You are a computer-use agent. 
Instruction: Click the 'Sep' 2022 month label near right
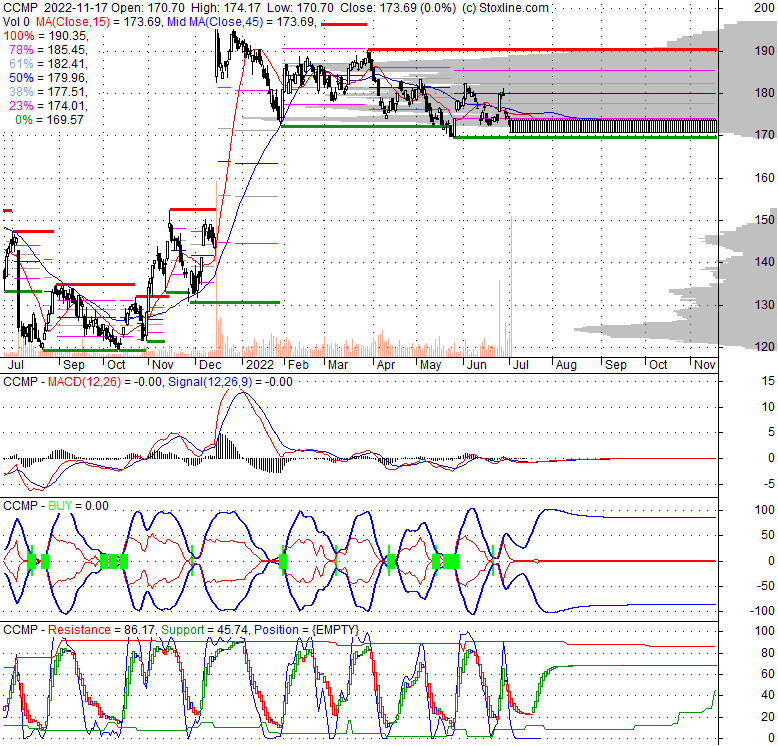pos(616,365)
